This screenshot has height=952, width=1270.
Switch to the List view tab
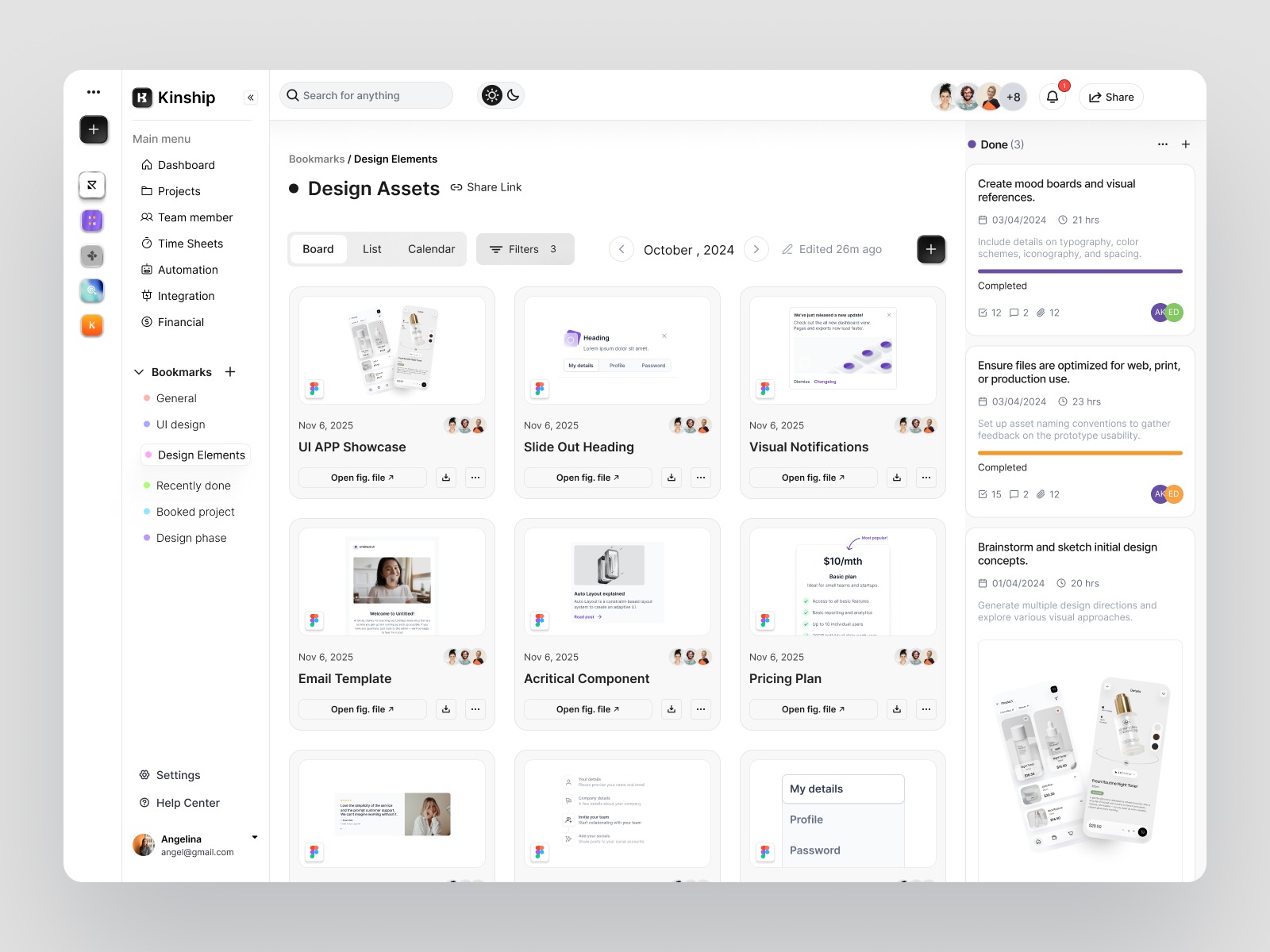click(371, 248)
